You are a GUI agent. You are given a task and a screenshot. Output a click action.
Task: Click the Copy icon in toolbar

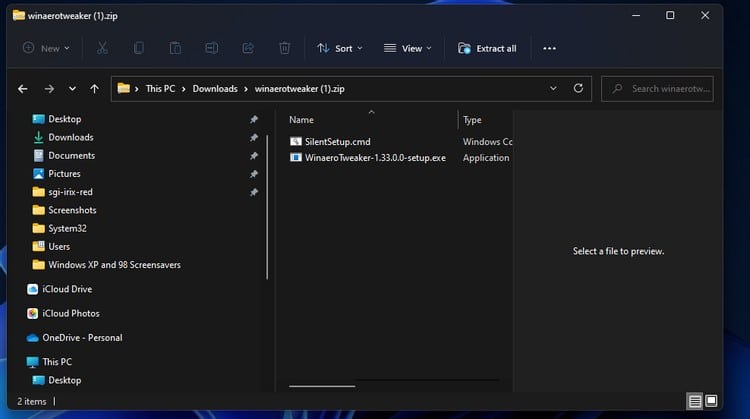coord(139,48)
